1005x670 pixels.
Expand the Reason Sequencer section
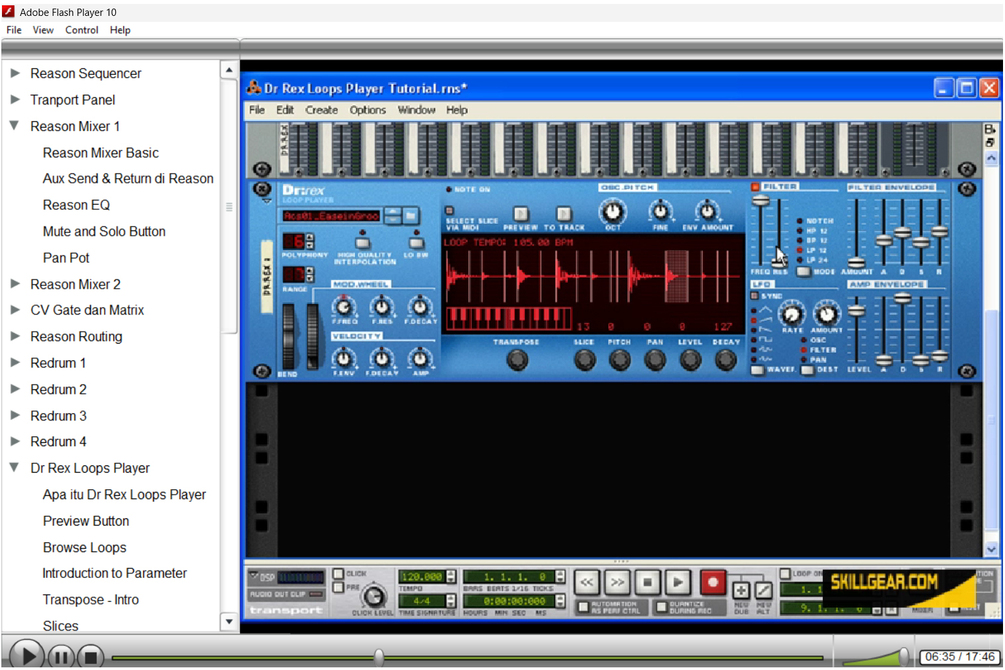[x=15, y=73]
